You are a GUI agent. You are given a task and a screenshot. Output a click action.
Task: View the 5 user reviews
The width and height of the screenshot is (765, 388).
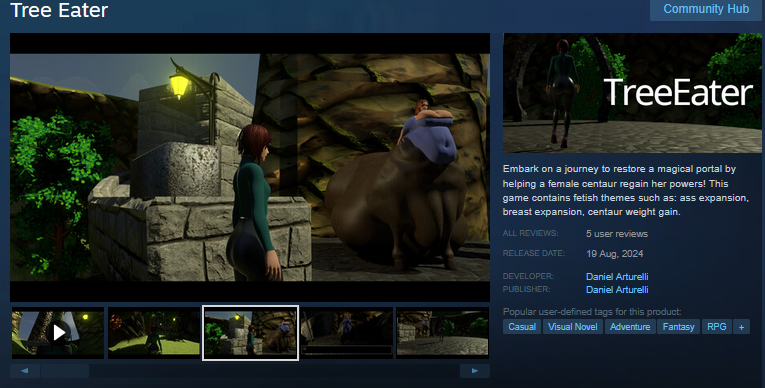tap(617, 234)
